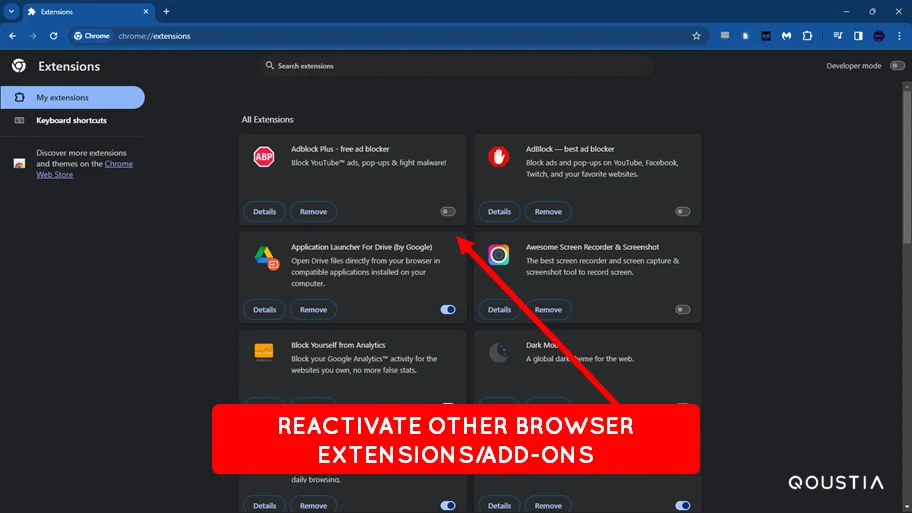
Task: Click the Chrome Web Store rainbow icon
Action: (19, 163)
